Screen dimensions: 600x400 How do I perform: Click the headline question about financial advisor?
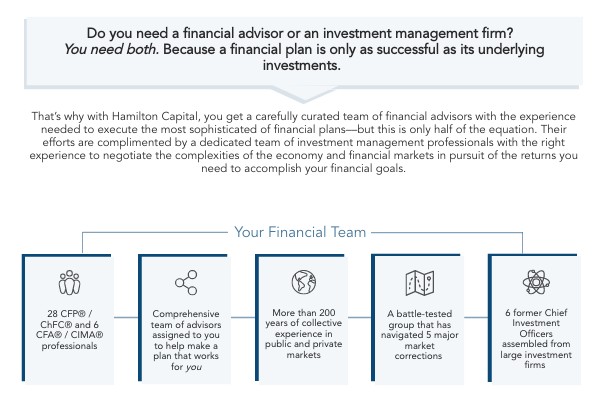(300, 33)
